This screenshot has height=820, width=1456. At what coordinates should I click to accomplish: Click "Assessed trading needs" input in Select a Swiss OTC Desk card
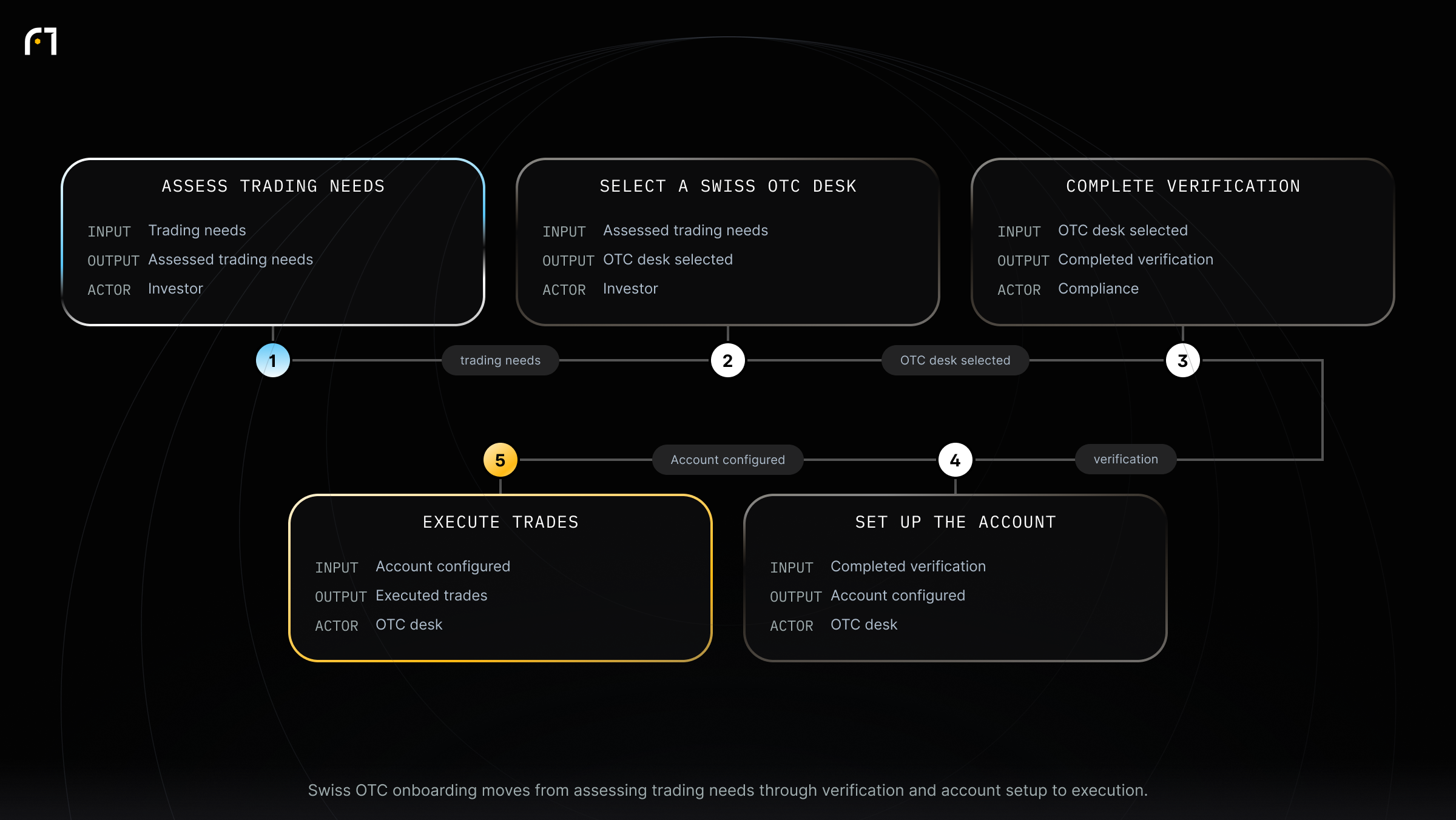pyautogui.click(x=686, y=230)
